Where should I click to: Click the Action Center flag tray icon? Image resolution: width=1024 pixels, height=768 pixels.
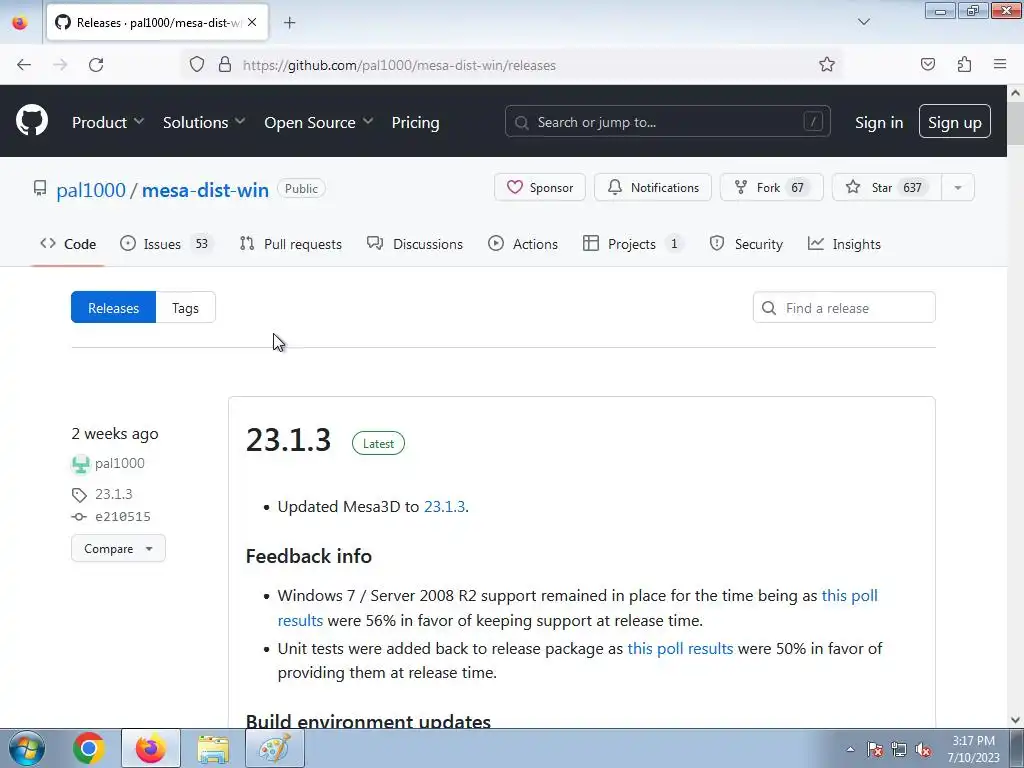[874, 750]
